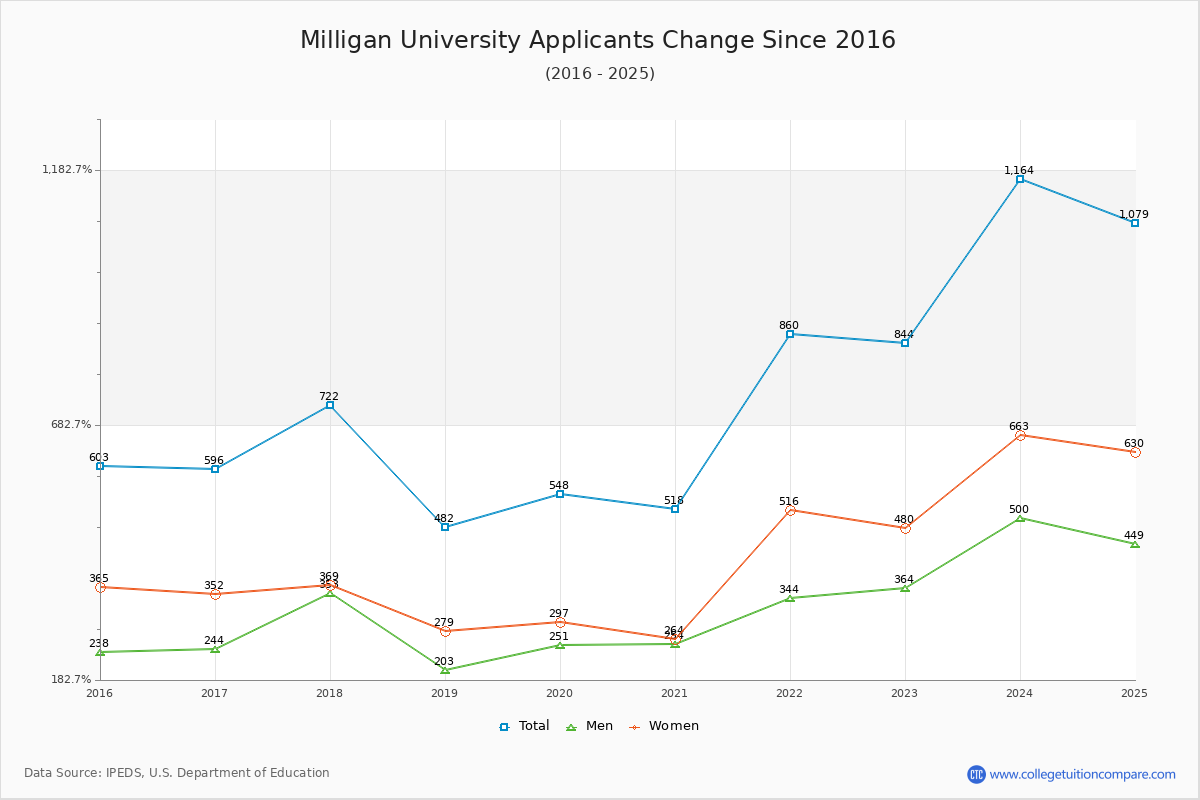Click the Women 279 data point for 2019
This screenshot has height=800, width=1200.
(x=445, y=631)
